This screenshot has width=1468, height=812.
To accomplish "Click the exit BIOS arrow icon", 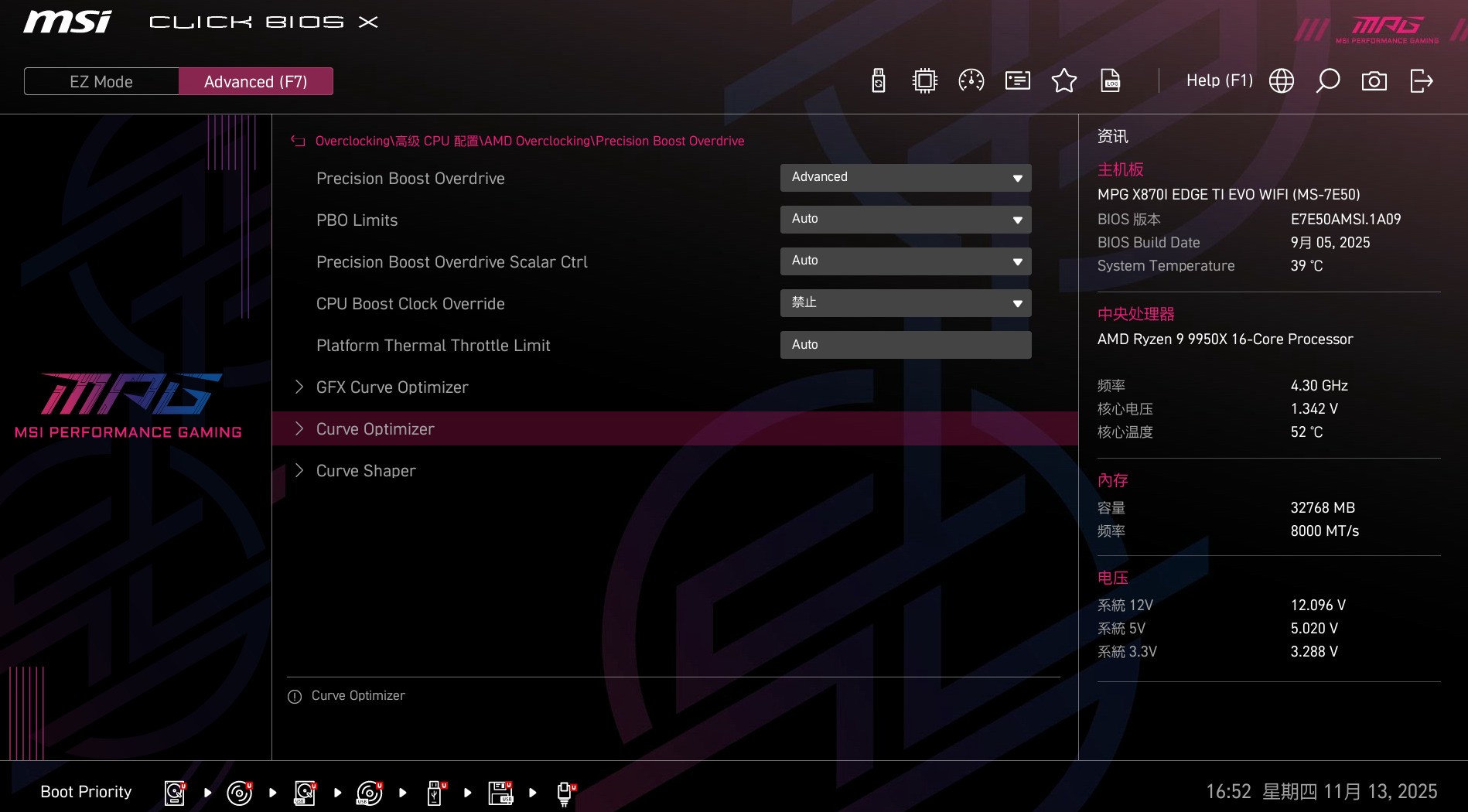I will [x=1421, y=80].
